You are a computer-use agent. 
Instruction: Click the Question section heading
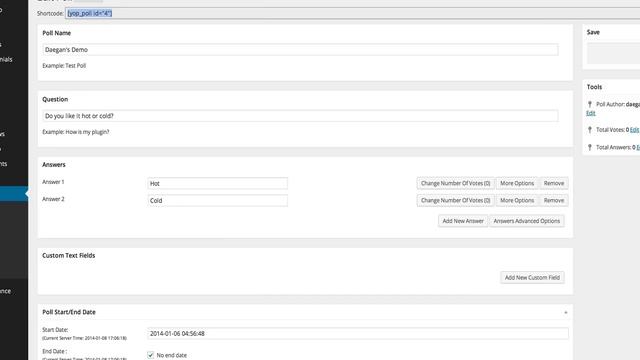(x=55, y=99)
